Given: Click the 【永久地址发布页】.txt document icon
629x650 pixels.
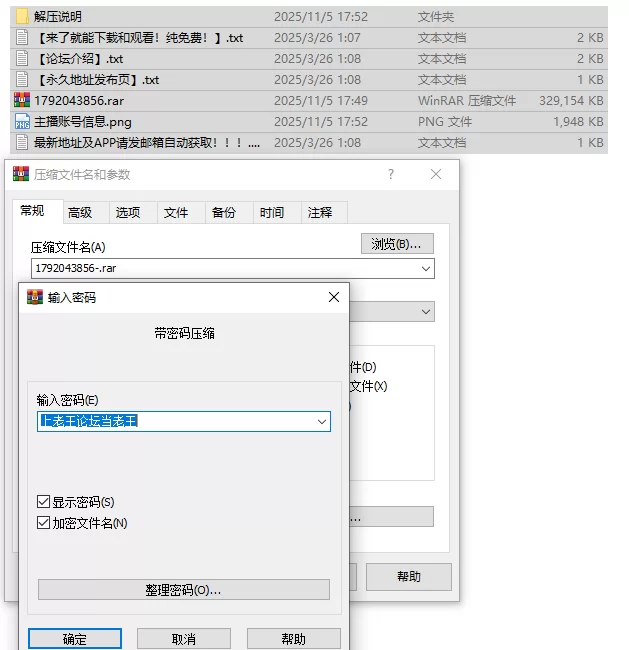Looking at the screenshot, I should 22,80.
